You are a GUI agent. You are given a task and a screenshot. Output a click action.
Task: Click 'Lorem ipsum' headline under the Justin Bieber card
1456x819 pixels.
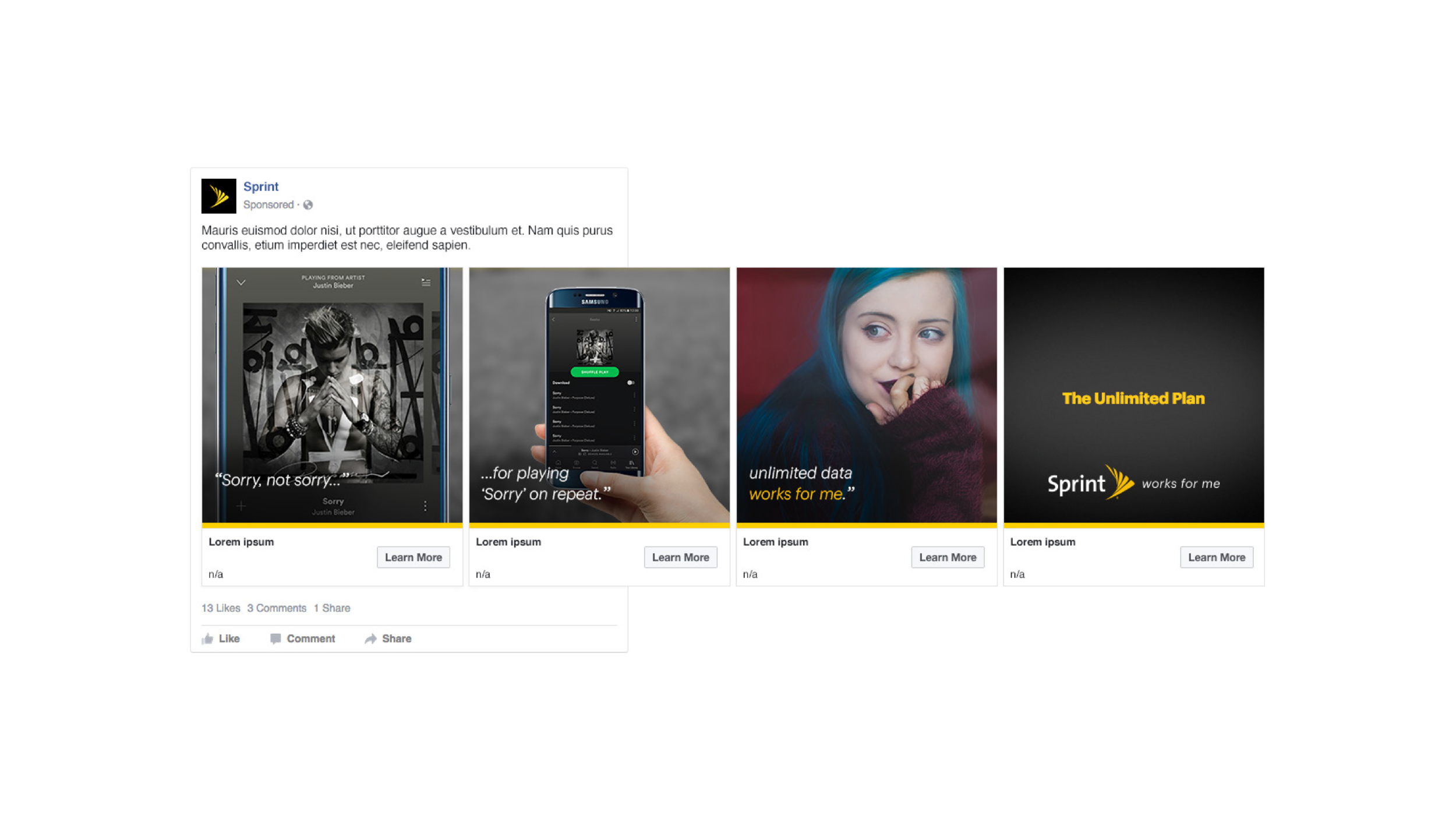pos(241,542)
